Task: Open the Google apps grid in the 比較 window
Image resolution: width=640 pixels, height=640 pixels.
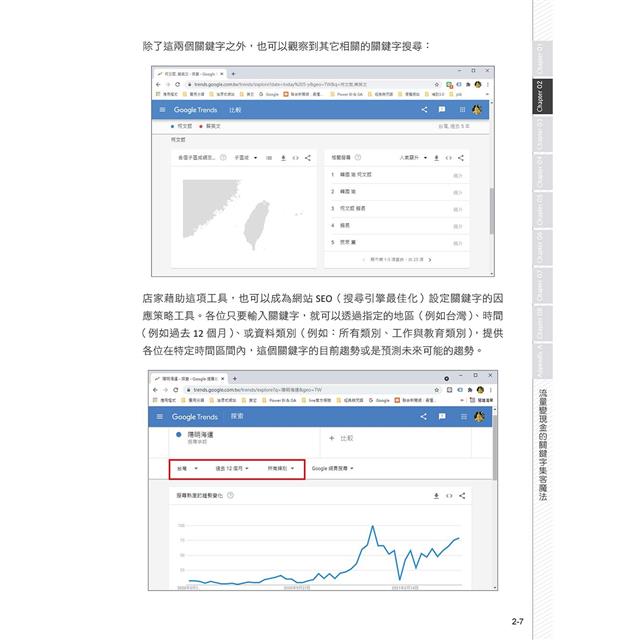Action: coord(462,109)
